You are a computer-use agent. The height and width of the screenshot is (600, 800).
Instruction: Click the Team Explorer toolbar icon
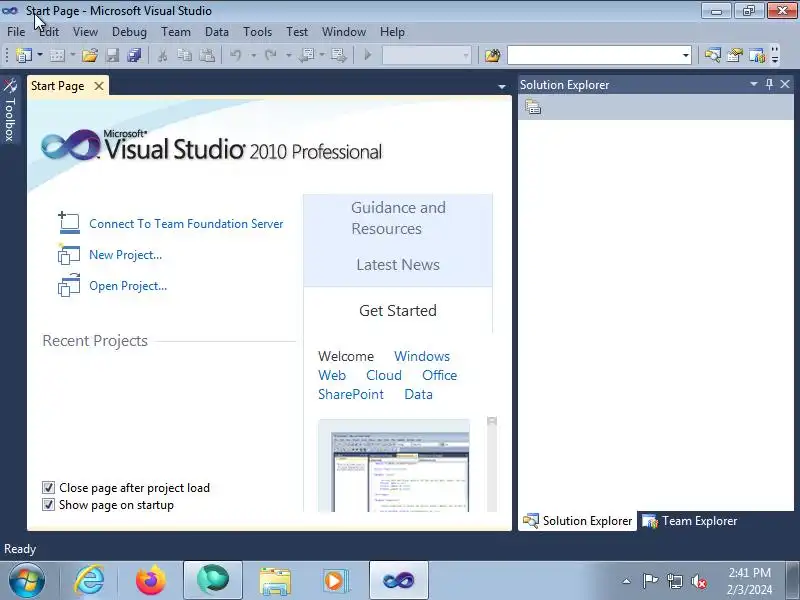[x=757, y=55]
